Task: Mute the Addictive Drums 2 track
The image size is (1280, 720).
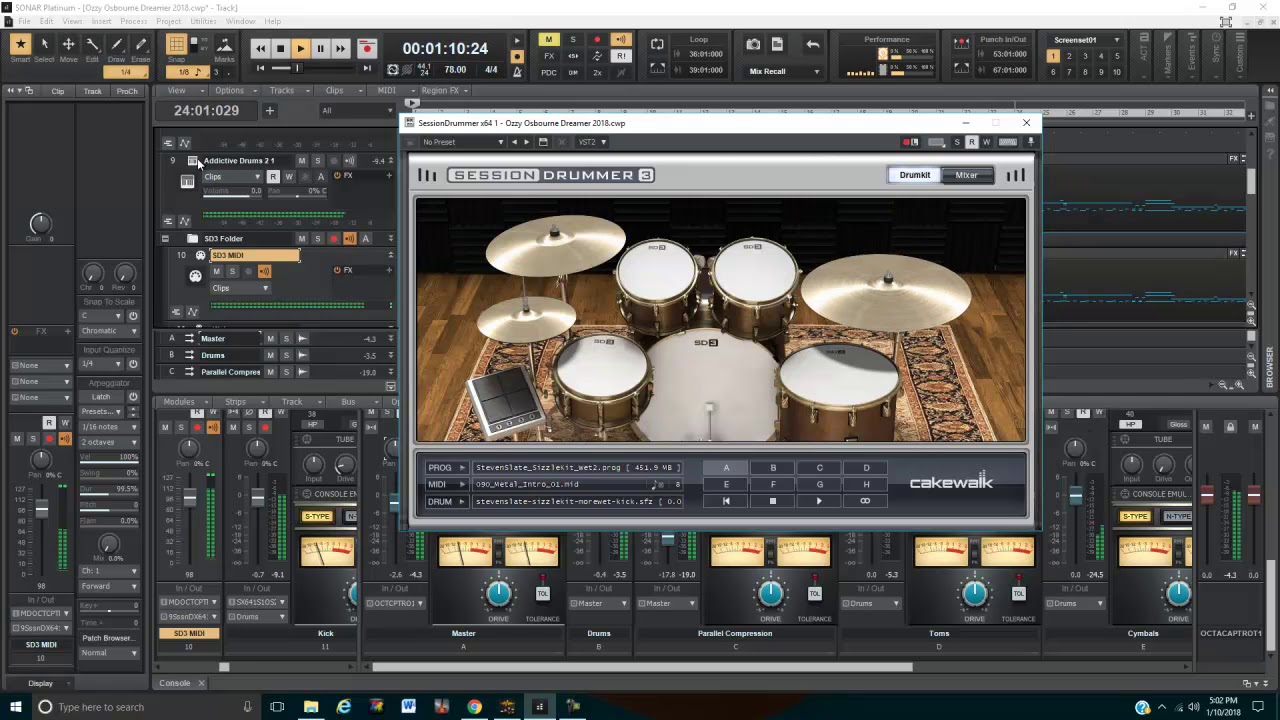Action: (301, 160)
